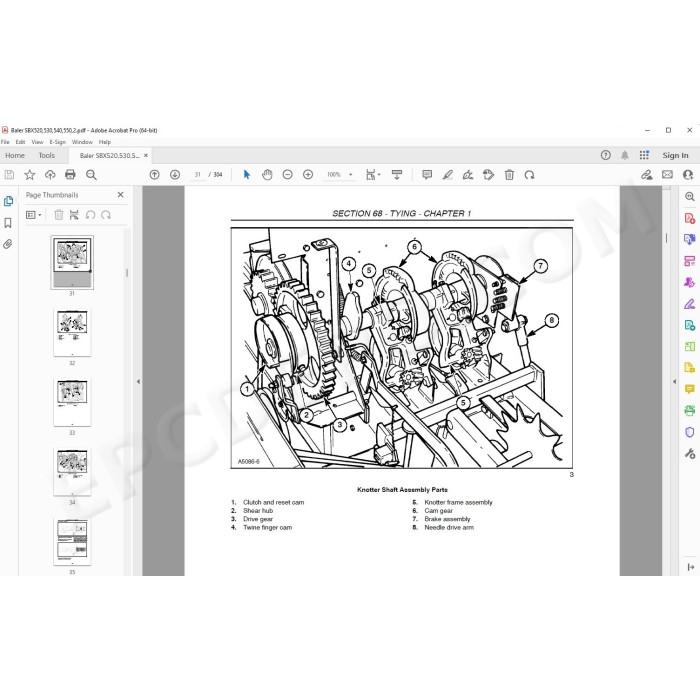The height and width of the screenshot is (700, 700).
Task: Open thumbnail options dropdown menu
Action: pyautogui.click(x=34, y=215)
